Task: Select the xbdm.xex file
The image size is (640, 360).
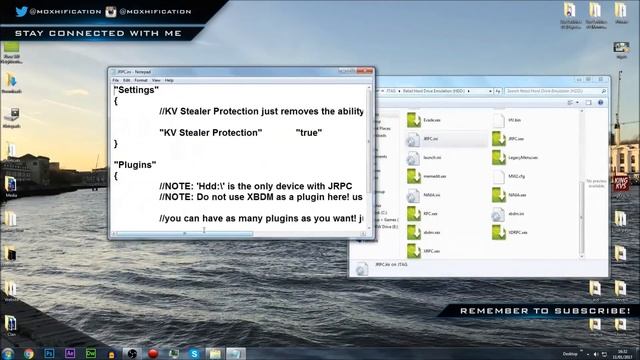Action: [x=424, y=233]
